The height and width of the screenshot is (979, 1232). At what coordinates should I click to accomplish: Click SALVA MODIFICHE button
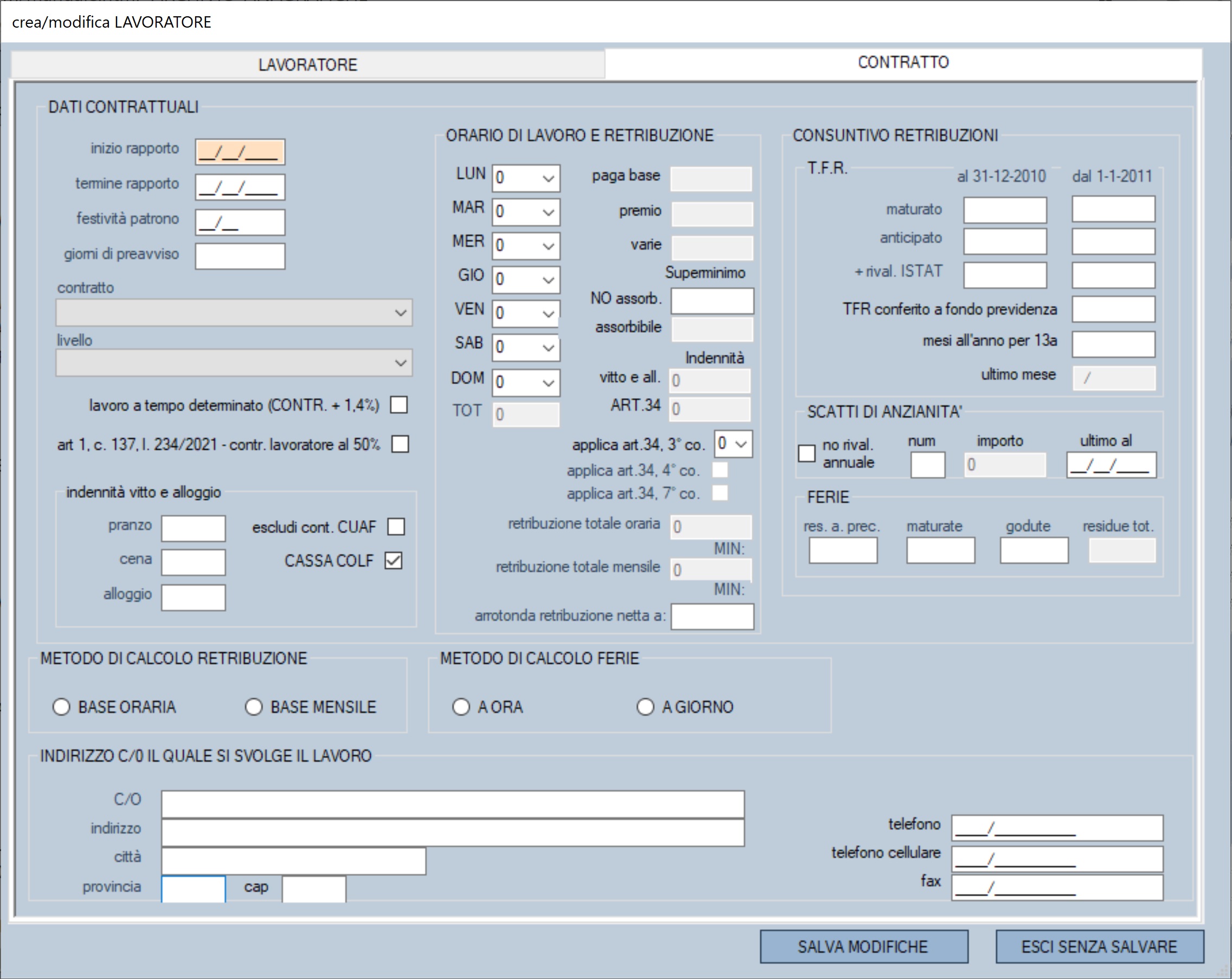click(x=863, y=946)
